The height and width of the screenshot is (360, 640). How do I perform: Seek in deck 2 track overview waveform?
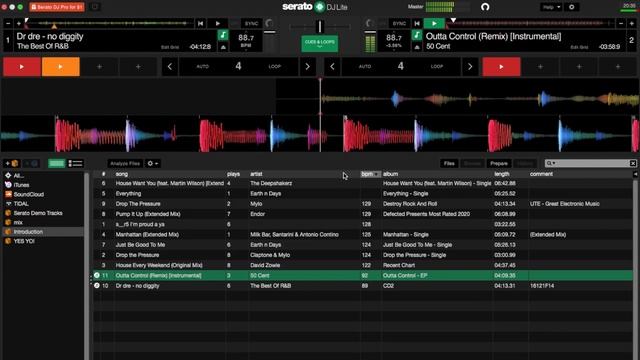pos(531,24)
